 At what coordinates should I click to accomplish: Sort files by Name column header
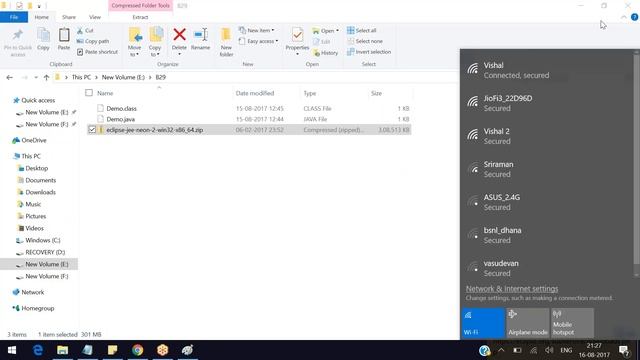coord(105,93)
